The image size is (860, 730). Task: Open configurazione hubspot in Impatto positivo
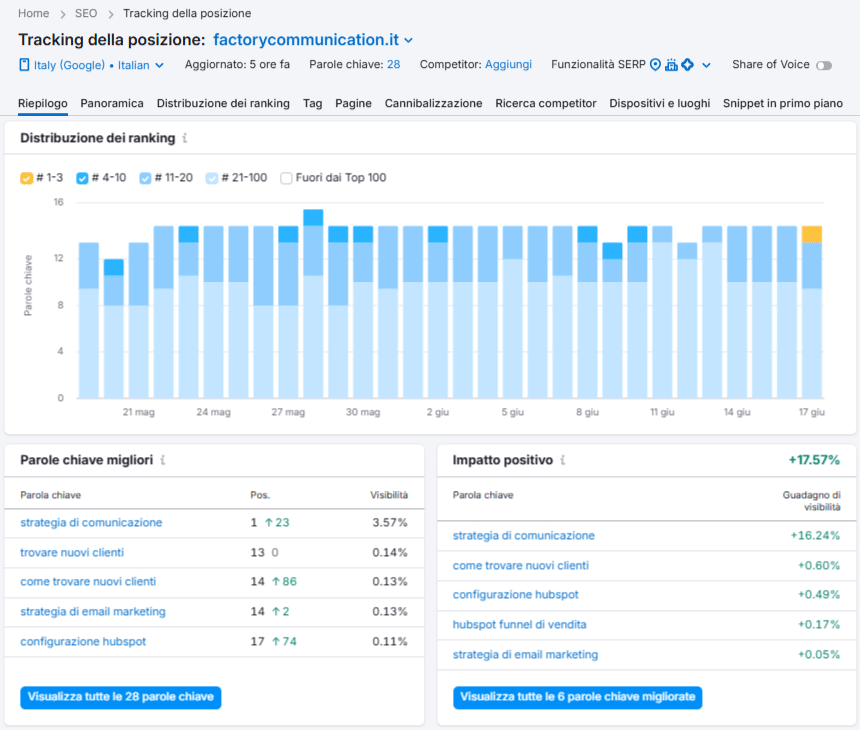[x=516, y=595]
